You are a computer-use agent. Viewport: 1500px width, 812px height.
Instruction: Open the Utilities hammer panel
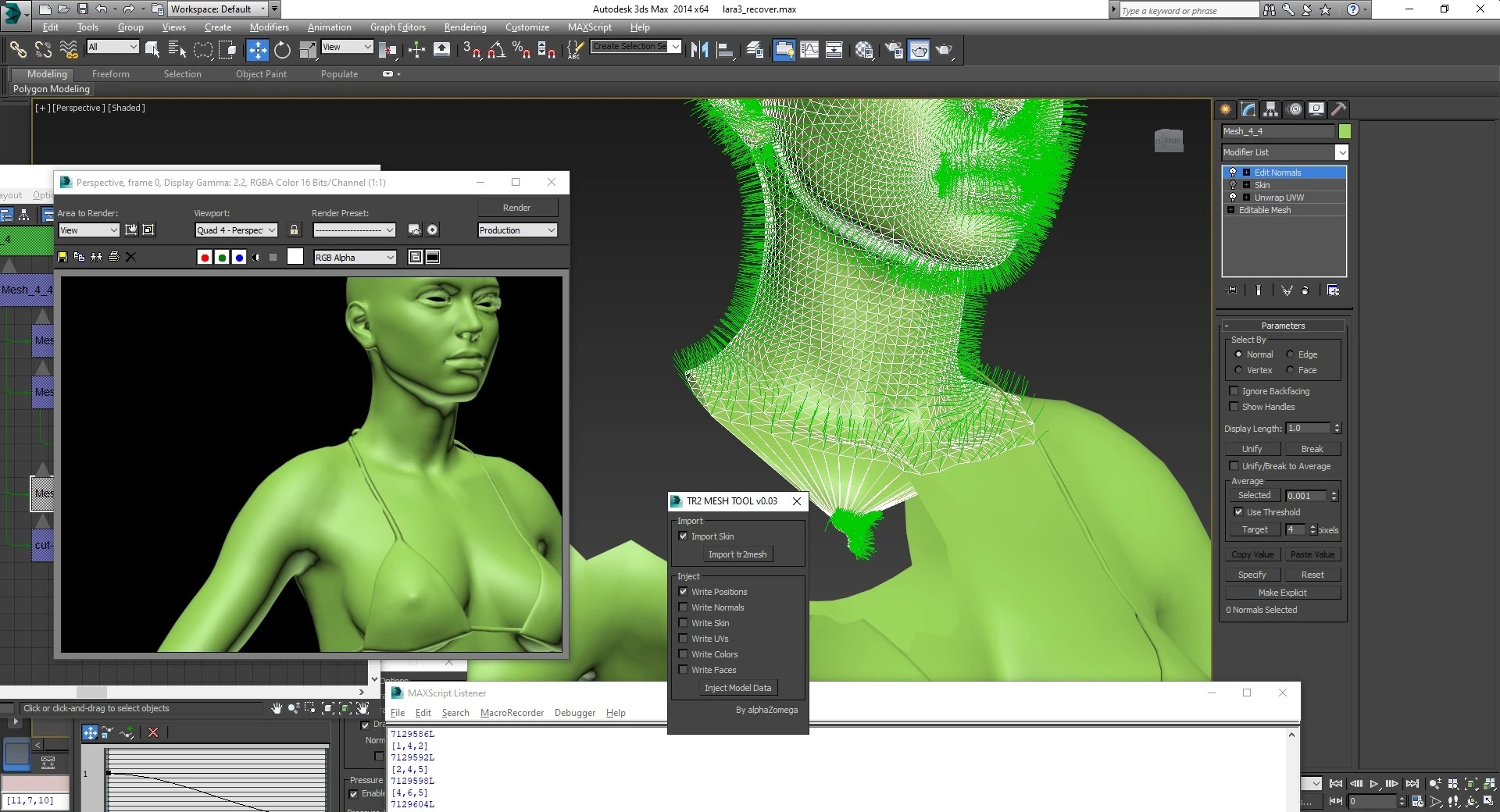pyautogui.click(x=1339, y=109)
